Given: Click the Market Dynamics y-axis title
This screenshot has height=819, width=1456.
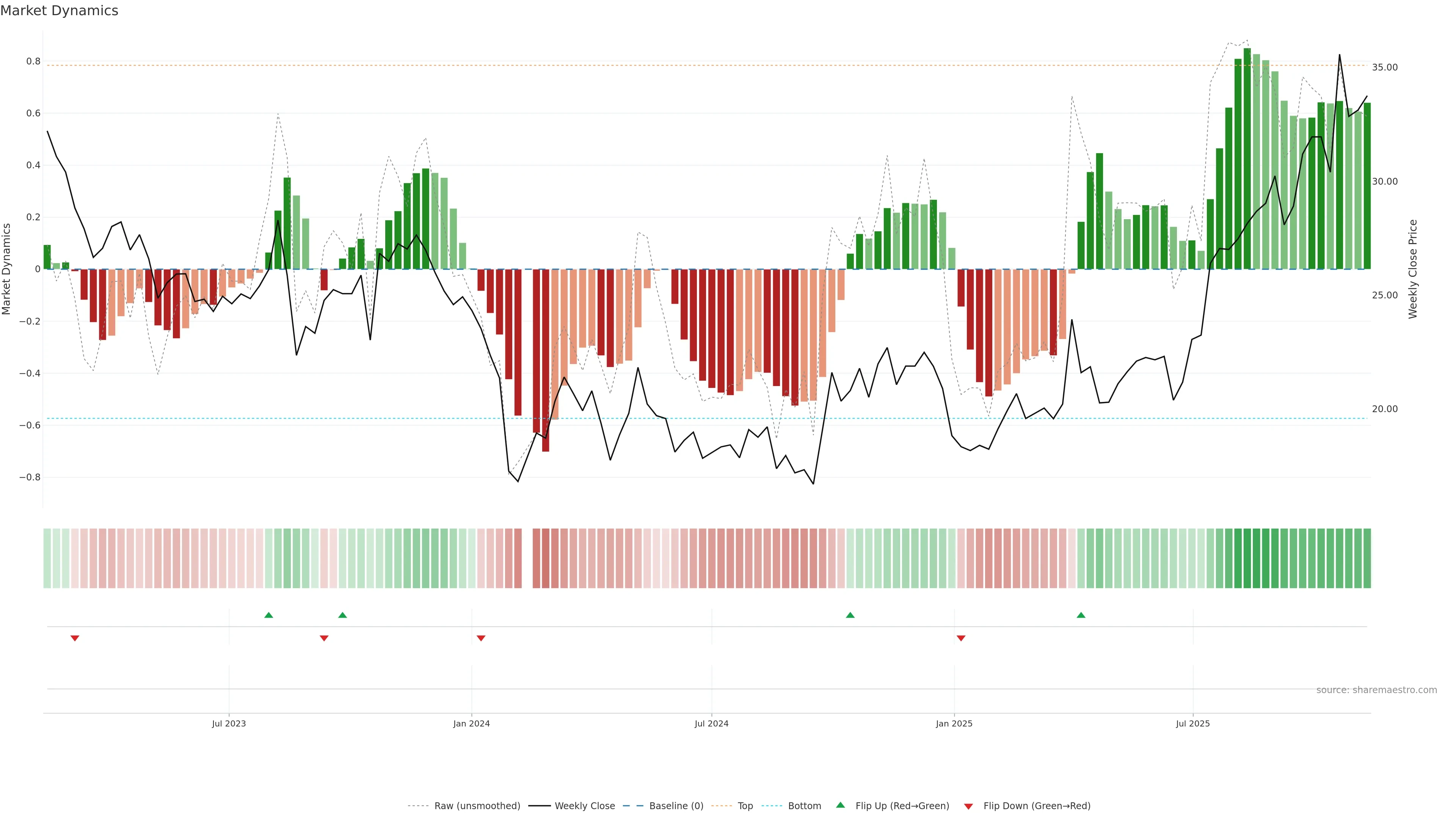Looking at the screenshot, I should 7,269.
